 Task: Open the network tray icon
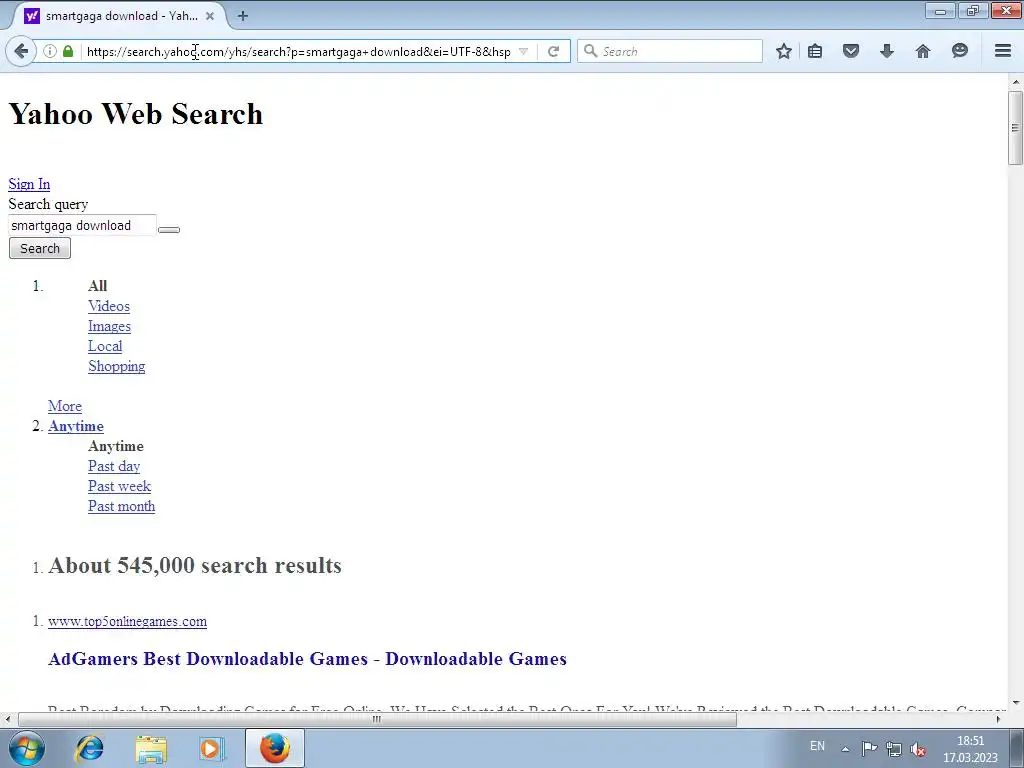(x=893, y=748)
